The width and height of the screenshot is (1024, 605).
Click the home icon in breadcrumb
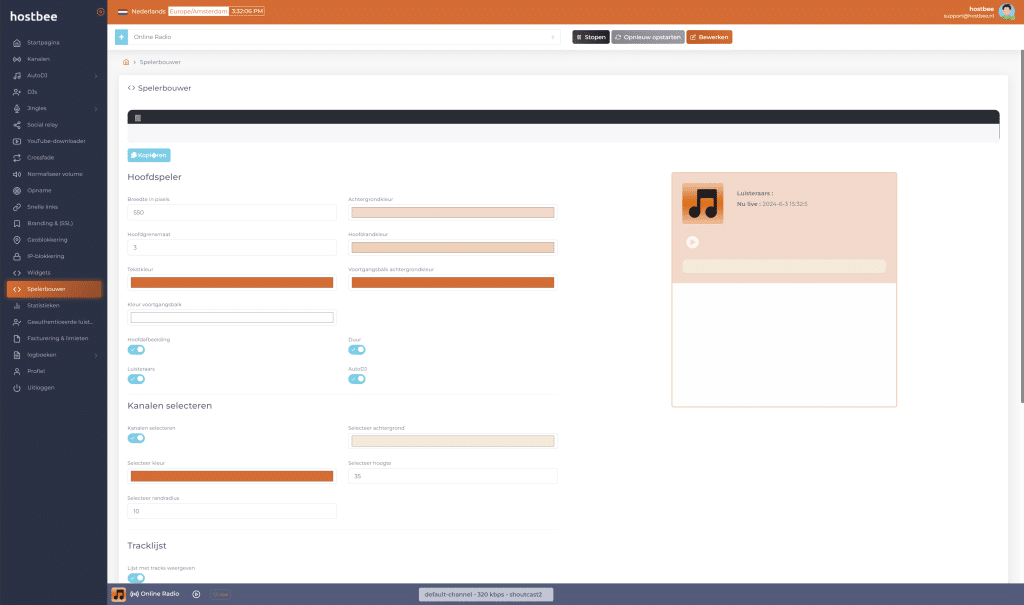click(126, 62)
